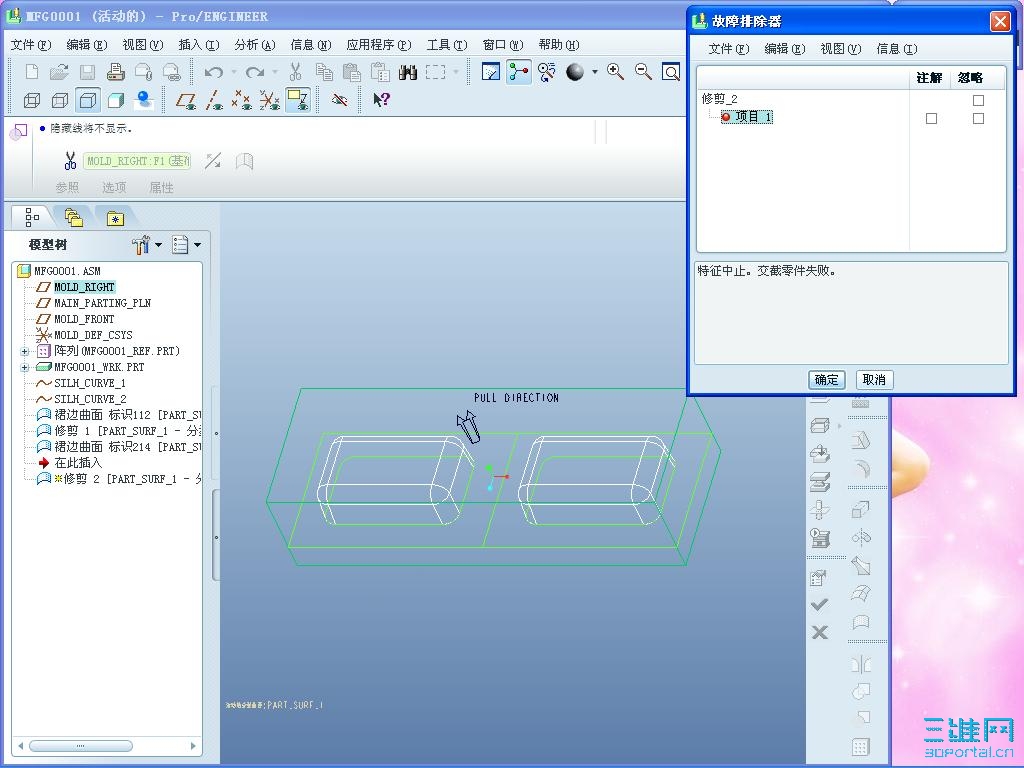Screen dimensions: 1024x768
Task: Click the MOLD_RIGHT:F1 trimming object field
Action: [x=137, y=161]
